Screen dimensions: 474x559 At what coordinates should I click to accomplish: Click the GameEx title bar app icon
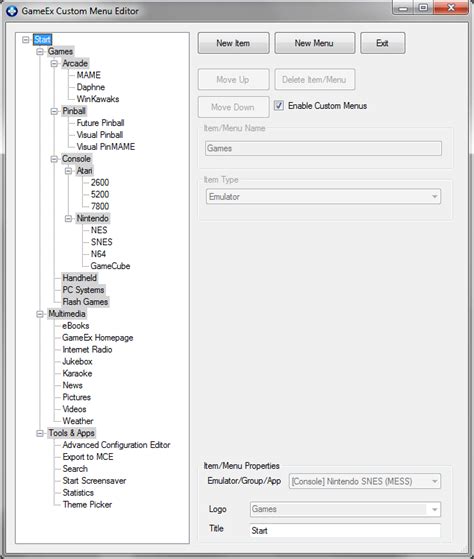click(12, 11)
